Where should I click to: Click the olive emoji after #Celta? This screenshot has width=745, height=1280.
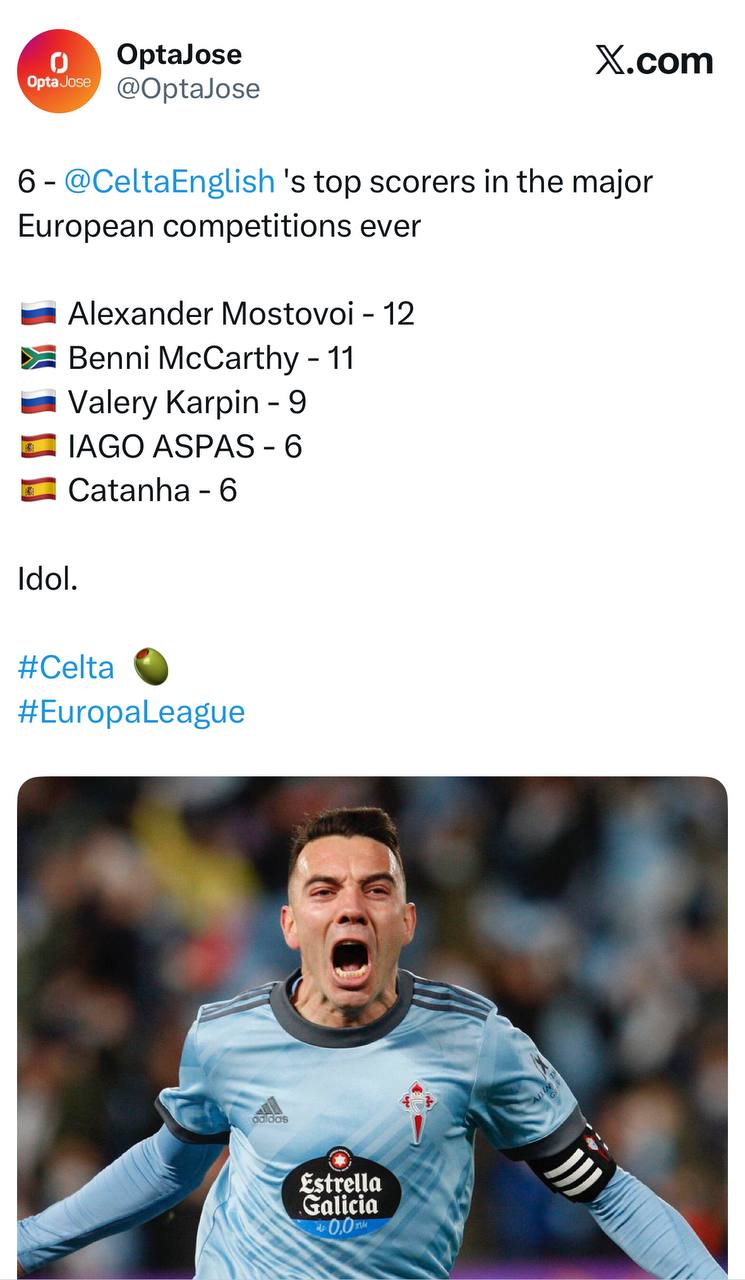coord(151,666)
